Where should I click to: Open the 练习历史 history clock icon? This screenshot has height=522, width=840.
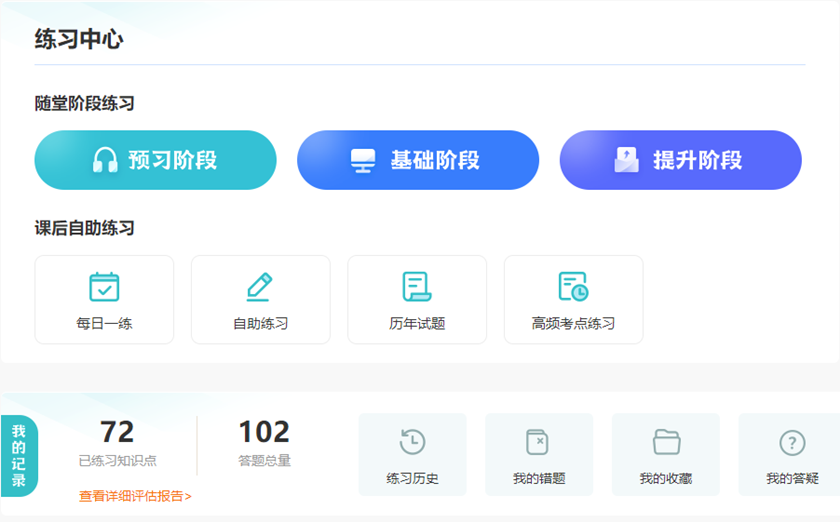(x=412, y=442)
